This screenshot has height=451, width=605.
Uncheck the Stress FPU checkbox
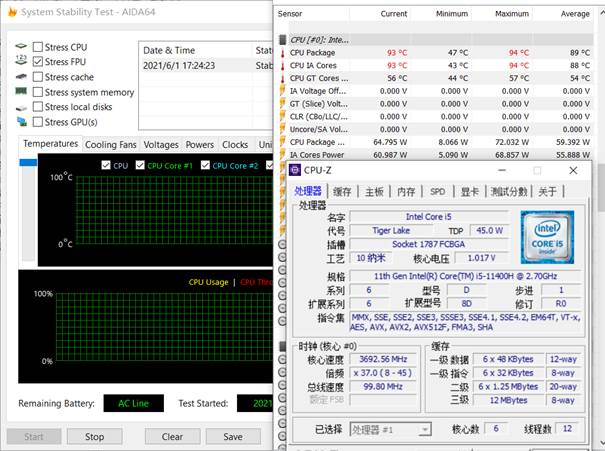point(38,62)
